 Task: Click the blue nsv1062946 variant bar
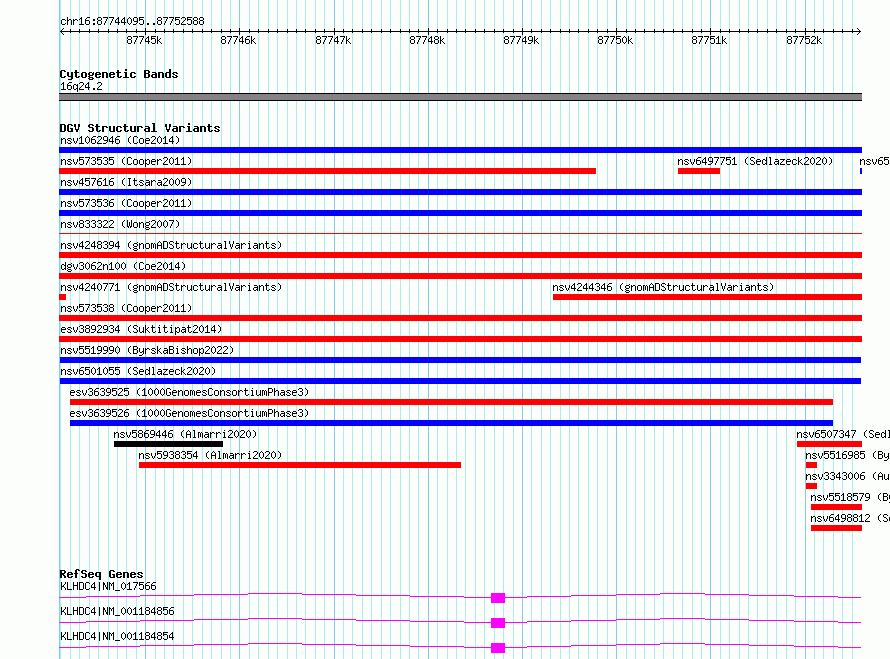tap(460, 150)
